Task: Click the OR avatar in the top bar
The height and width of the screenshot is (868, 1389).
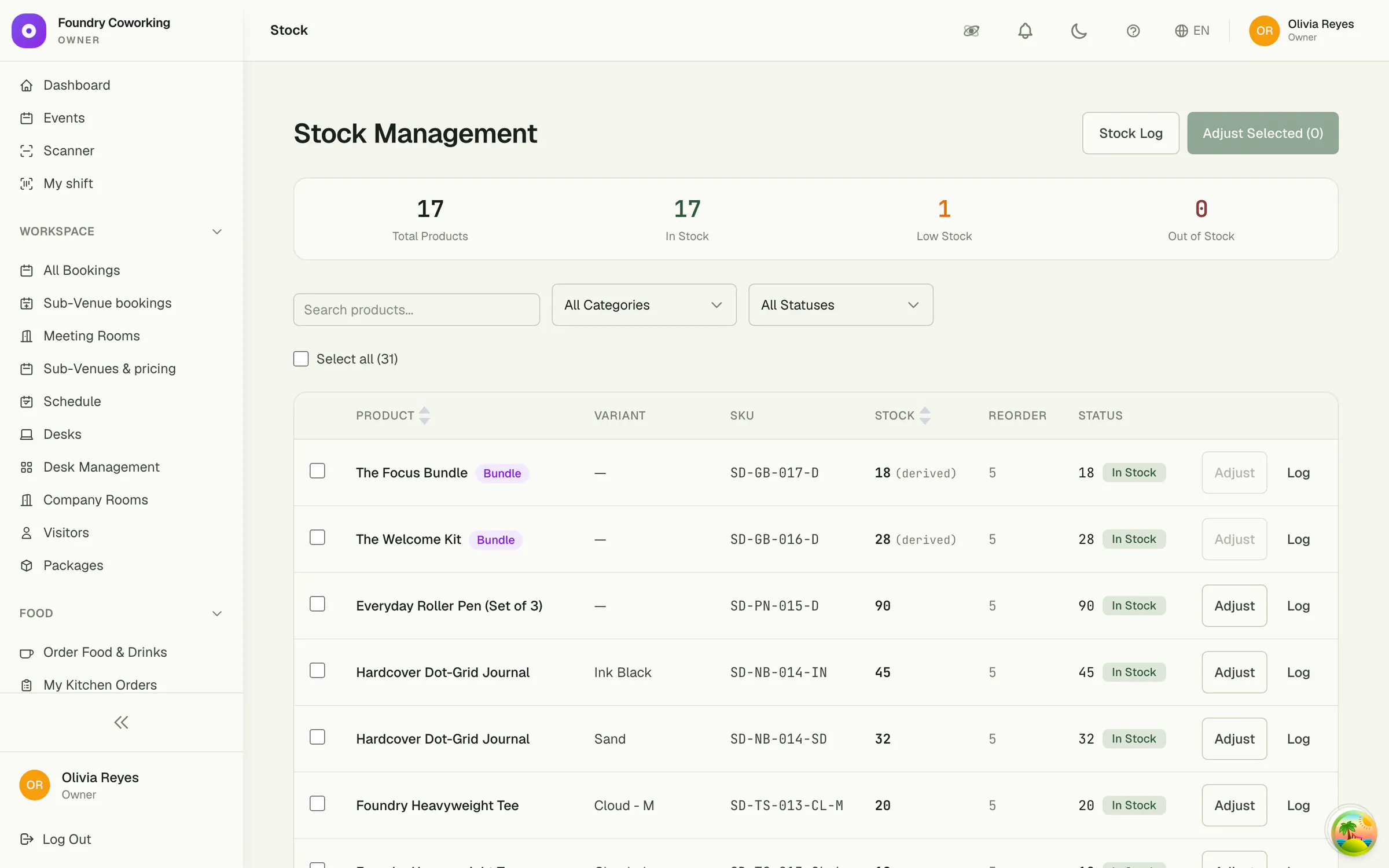Action: 1264,31
